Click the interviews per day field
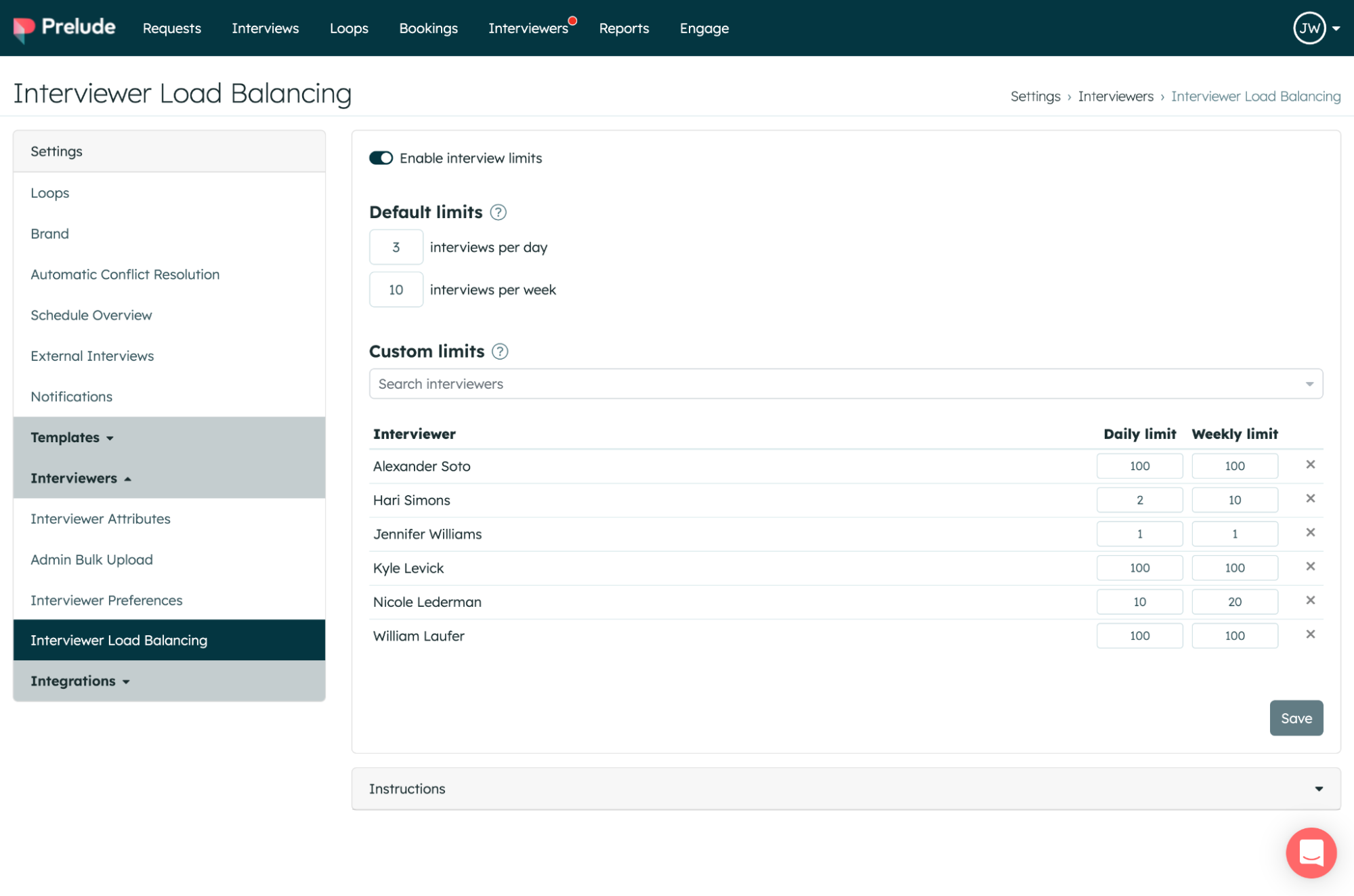Viewport: 1354px width, 896px height. (x=396, y=247)
